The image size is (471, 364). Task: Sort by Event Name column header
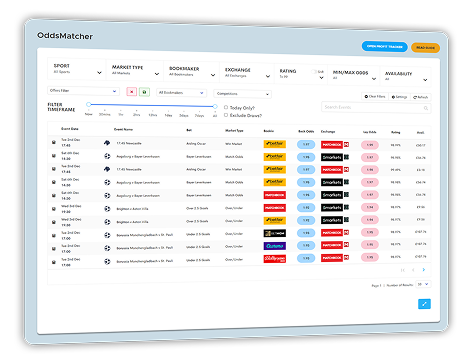(x=123, y=129)
